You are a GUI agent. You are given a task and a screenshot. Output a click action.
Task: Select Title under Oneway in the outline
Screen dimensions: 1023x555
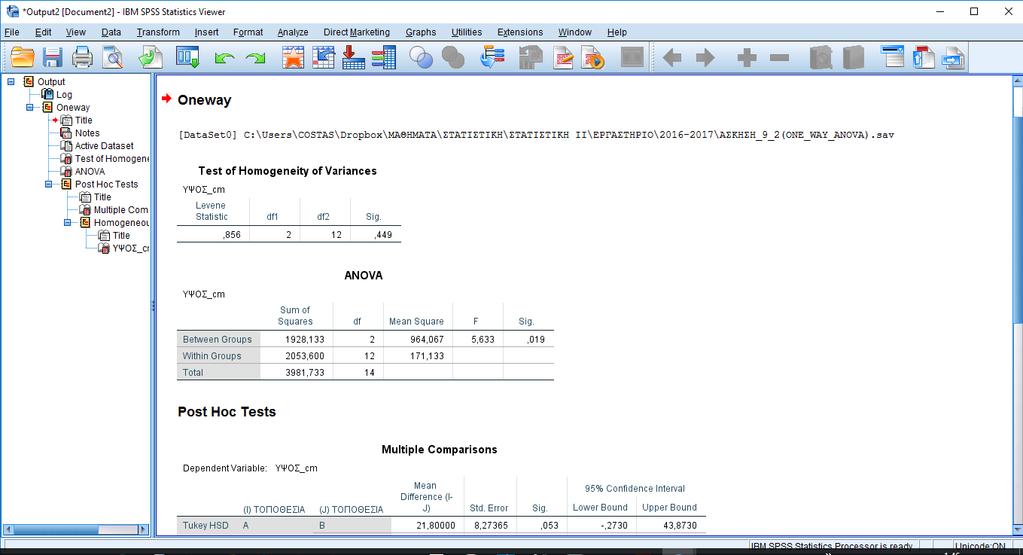(x=84, y=120)
